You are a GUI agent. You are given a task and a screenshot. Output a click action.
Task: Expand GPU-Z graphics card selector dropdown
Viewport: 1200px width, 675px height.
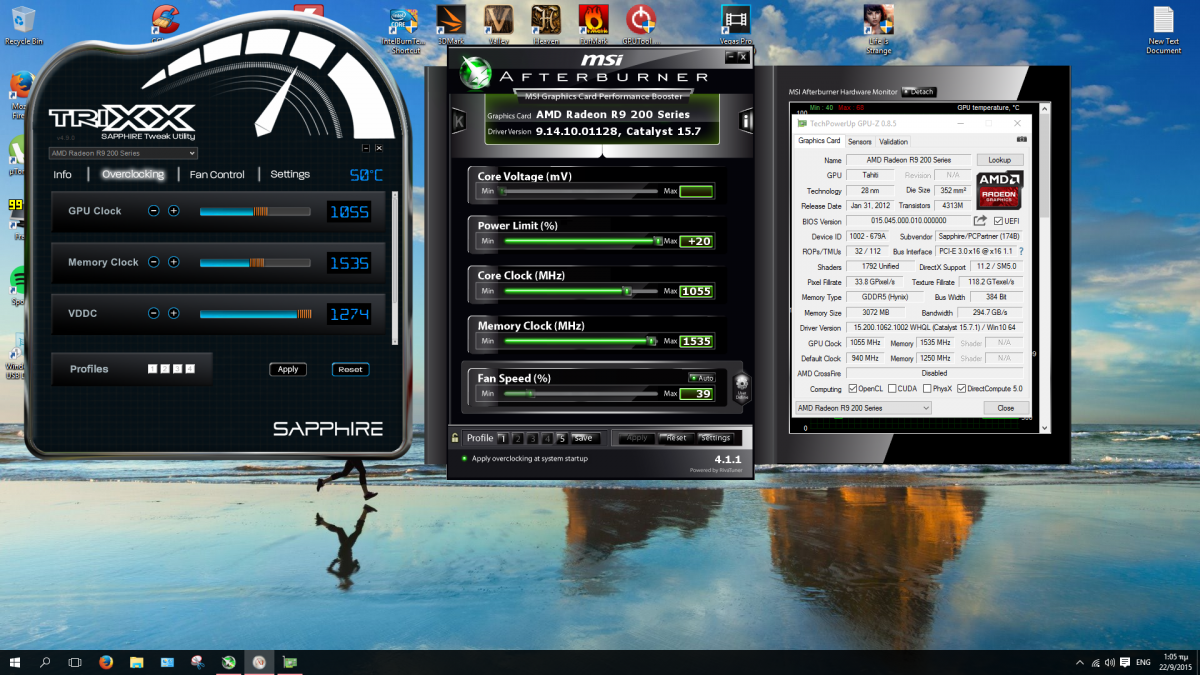[x=863, y=408]
